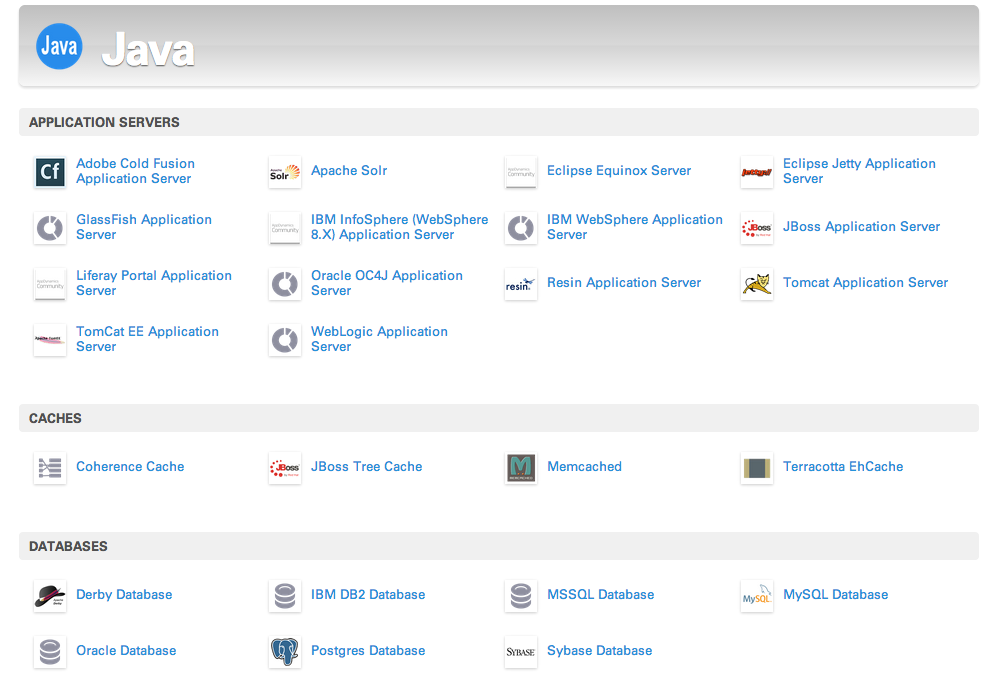This screenshot has width=997, height=697.
Task: Click the Apache Solr logo icon
Action: click(x=285, y=172)
